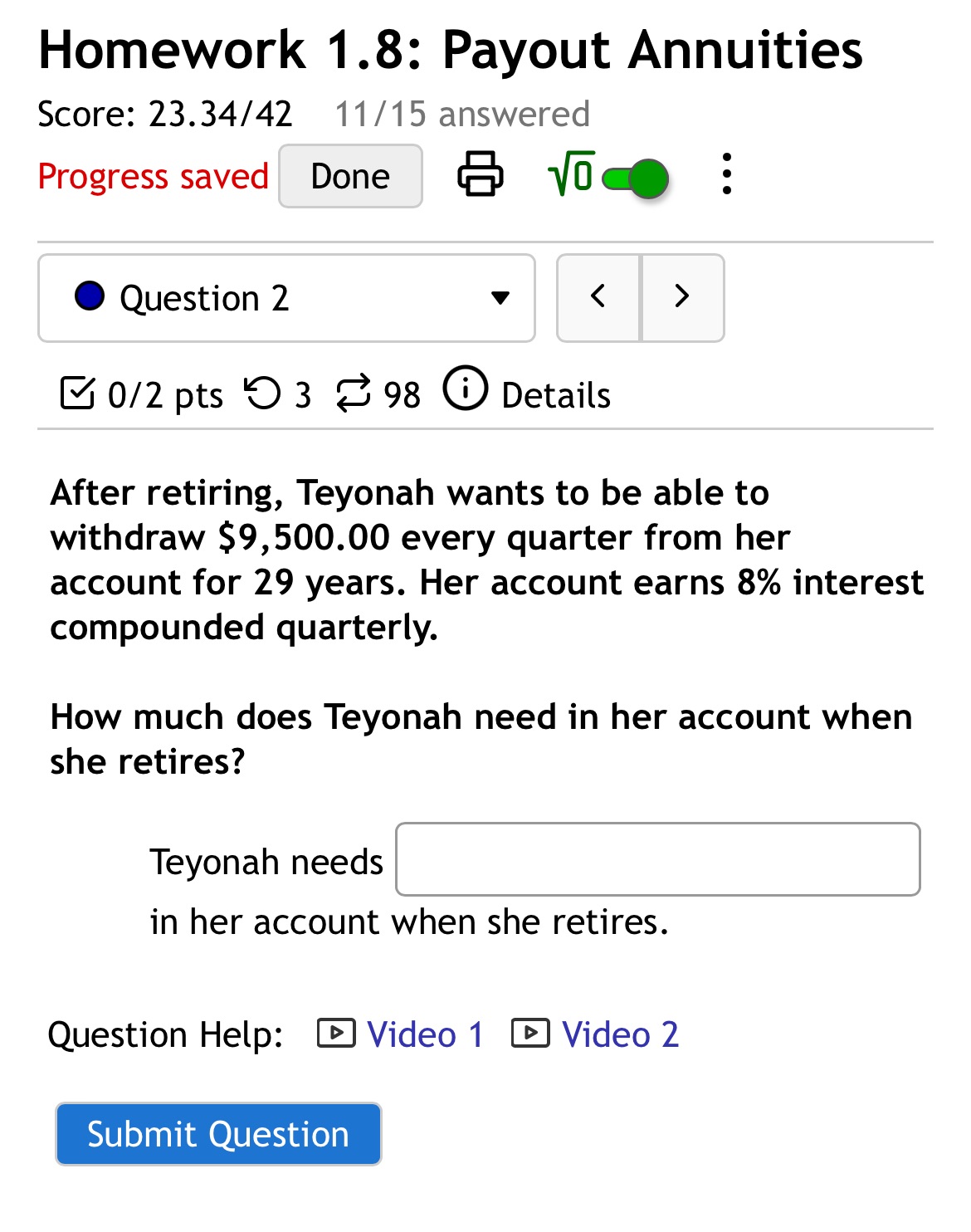Image resolution: width=971 pixels, height=1232 pixels.
Task: Click the retry arrow icon showing 3
Action: 266,394
